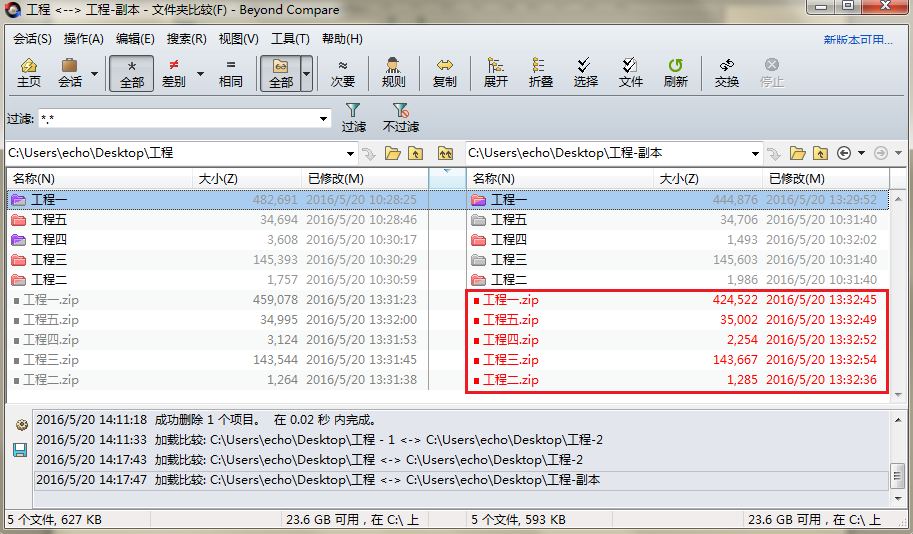Select the log line at 14:17:47
This screenshot has height=534, width=913.
(462, 480)
